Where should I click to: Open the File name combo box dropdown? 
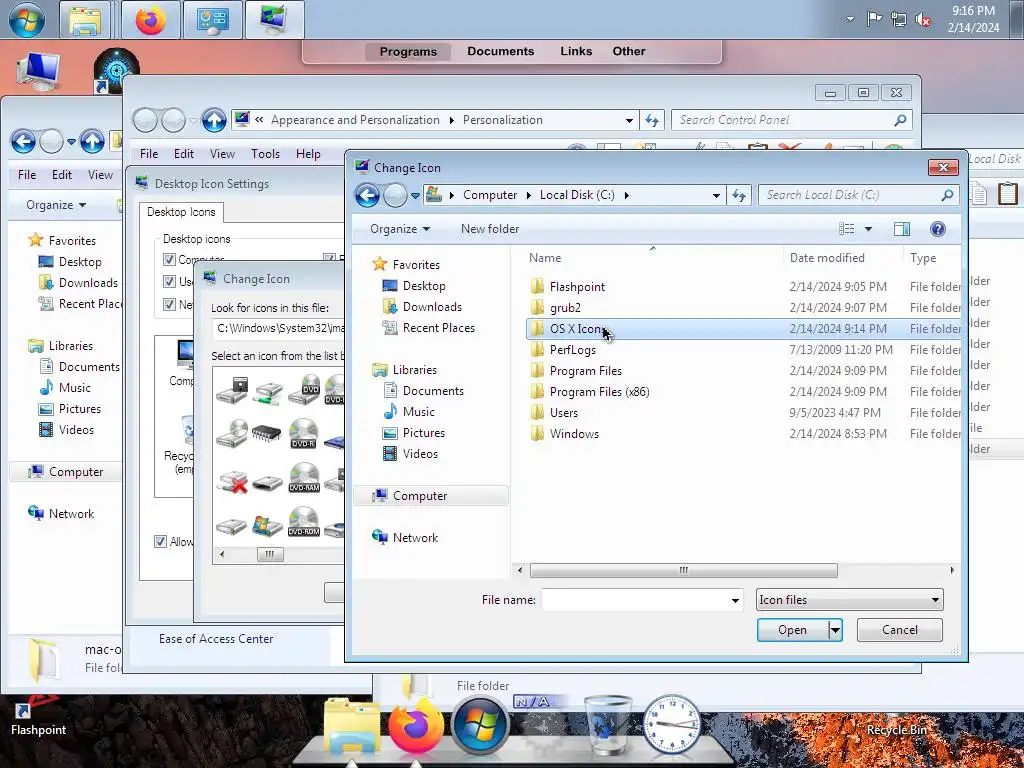pyautogui.click(x=735, y=600)
